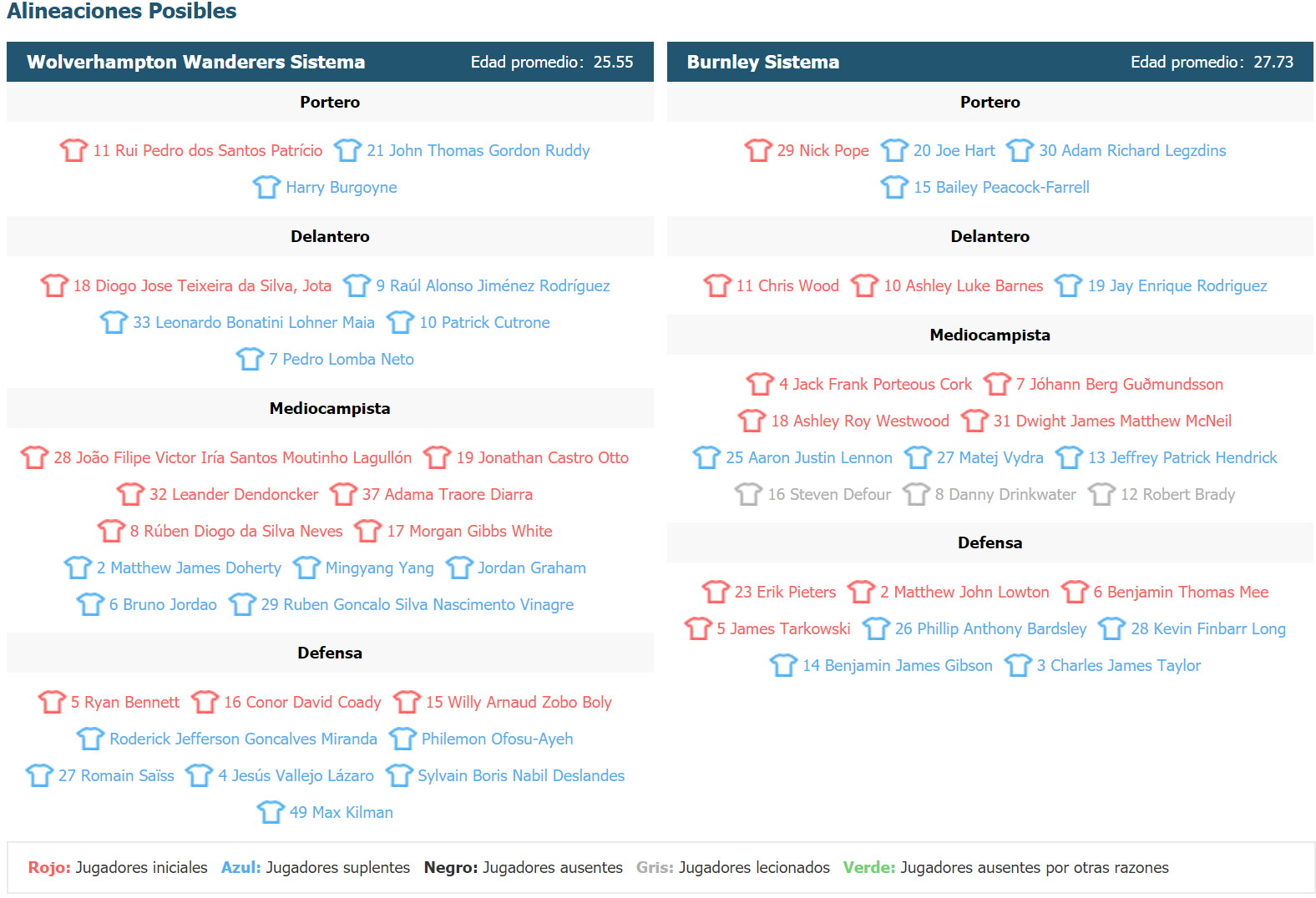Click Burnley's Edad promedio value 27.73
This screenshot has height=898, width=1316.
1273,62
